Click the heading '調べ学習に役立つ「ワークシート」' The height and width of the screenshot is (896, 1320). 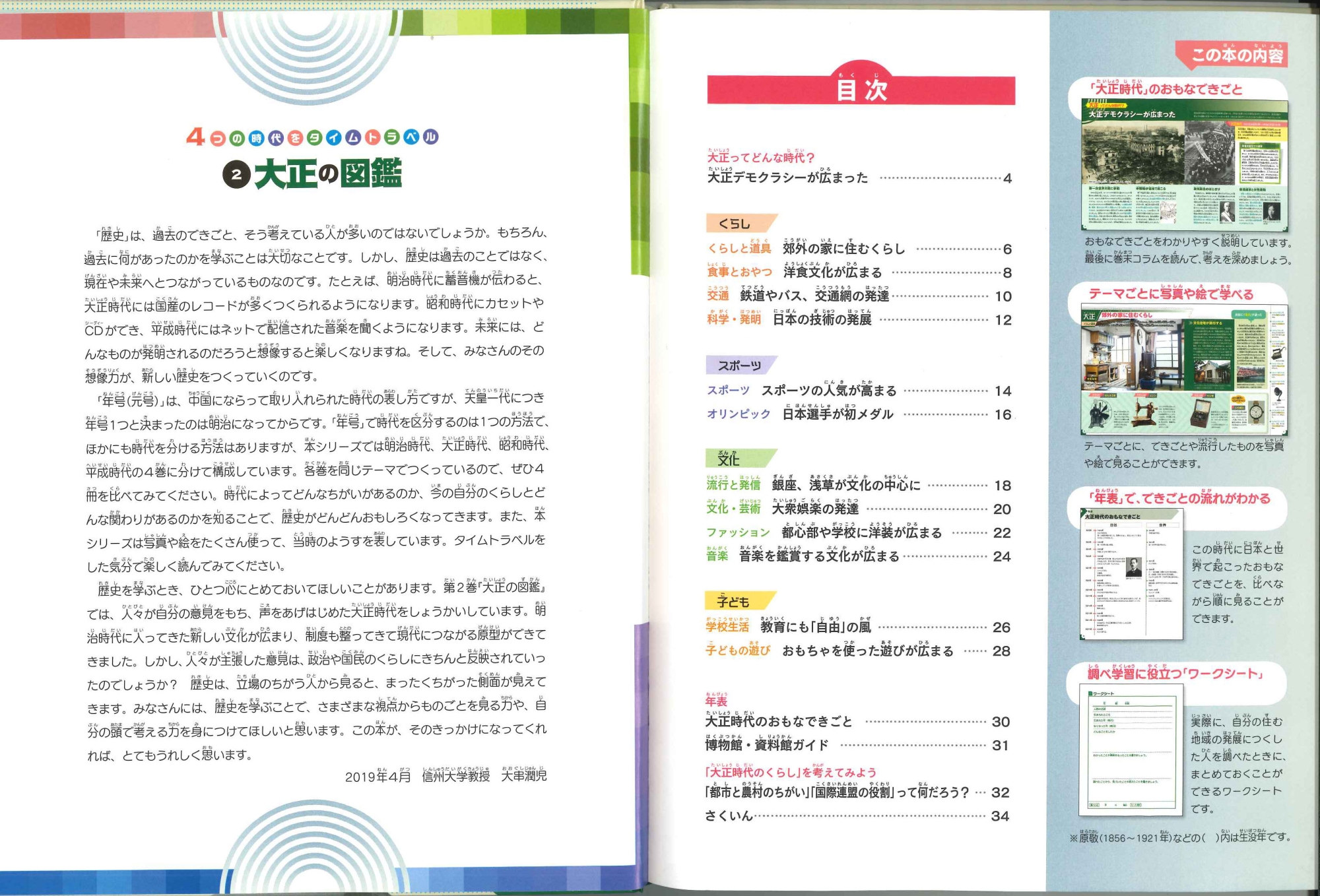[1176, 672]
